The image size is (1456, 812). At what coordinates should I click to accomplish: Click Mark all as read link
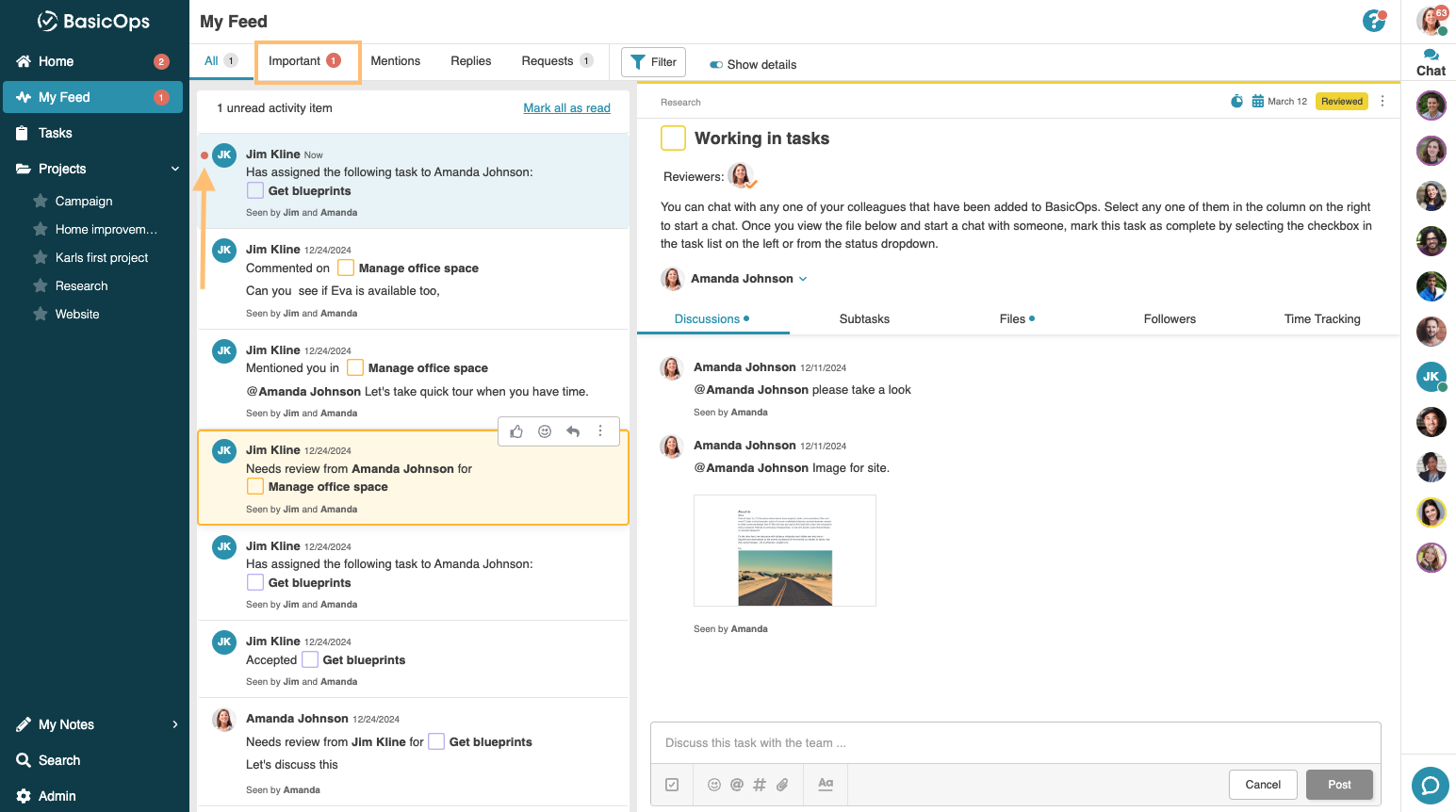coord(566,108)
